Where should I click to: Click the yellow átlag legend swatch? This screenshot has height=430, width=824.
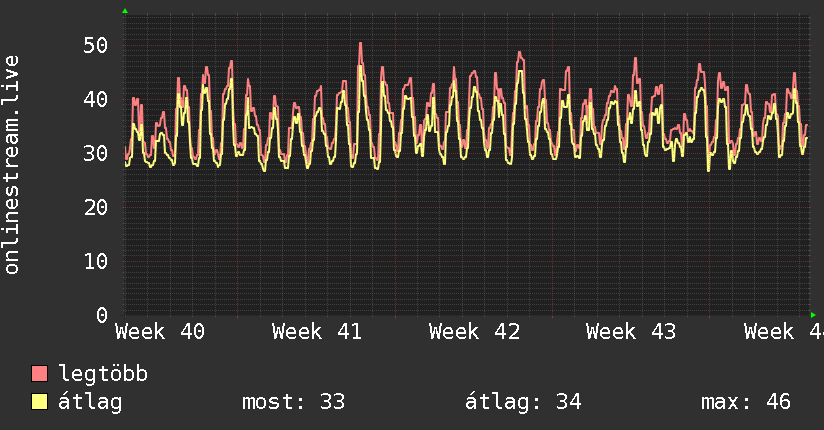pyautogui.click(x=39, y=402)
